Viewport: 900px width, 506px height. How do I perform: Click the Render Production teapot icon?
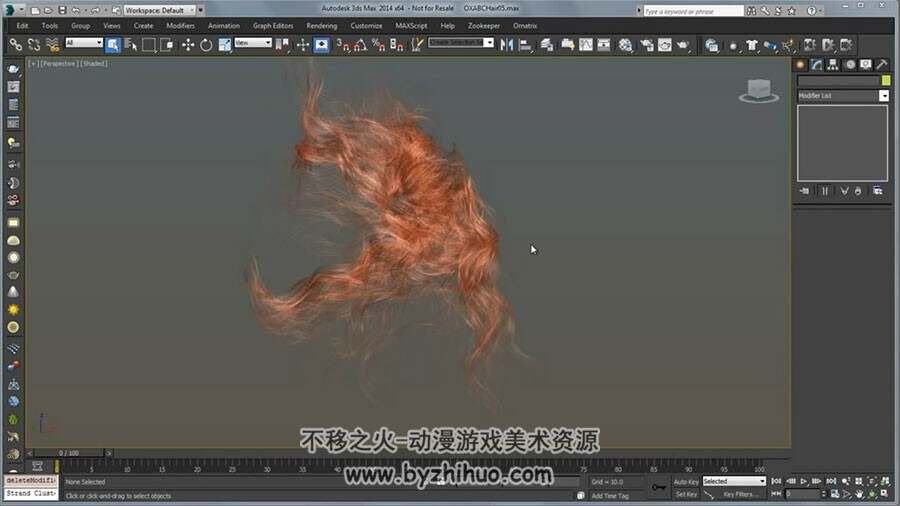click(683, 45)
